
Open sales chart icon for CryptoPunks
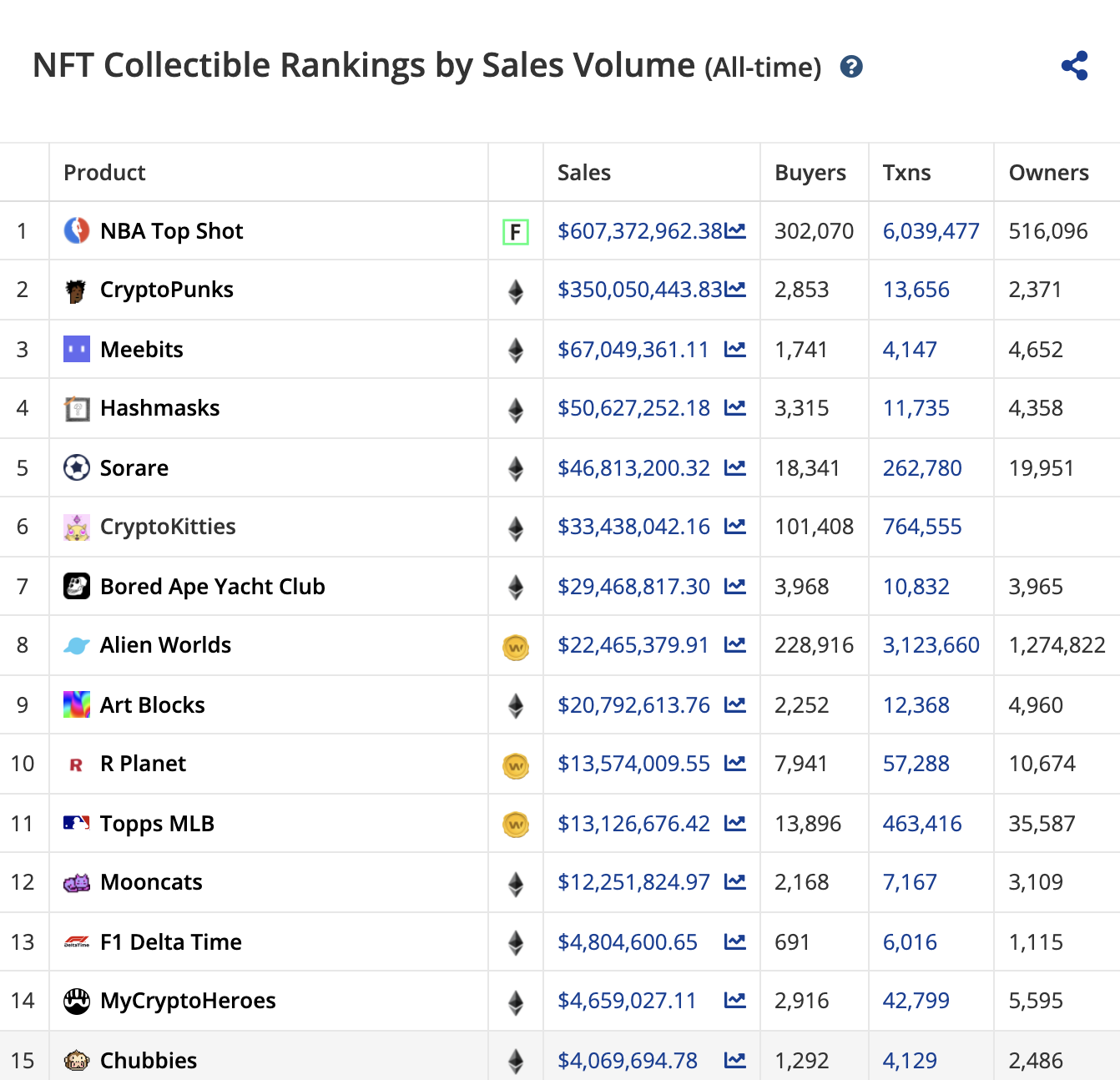tap(735, 290)
